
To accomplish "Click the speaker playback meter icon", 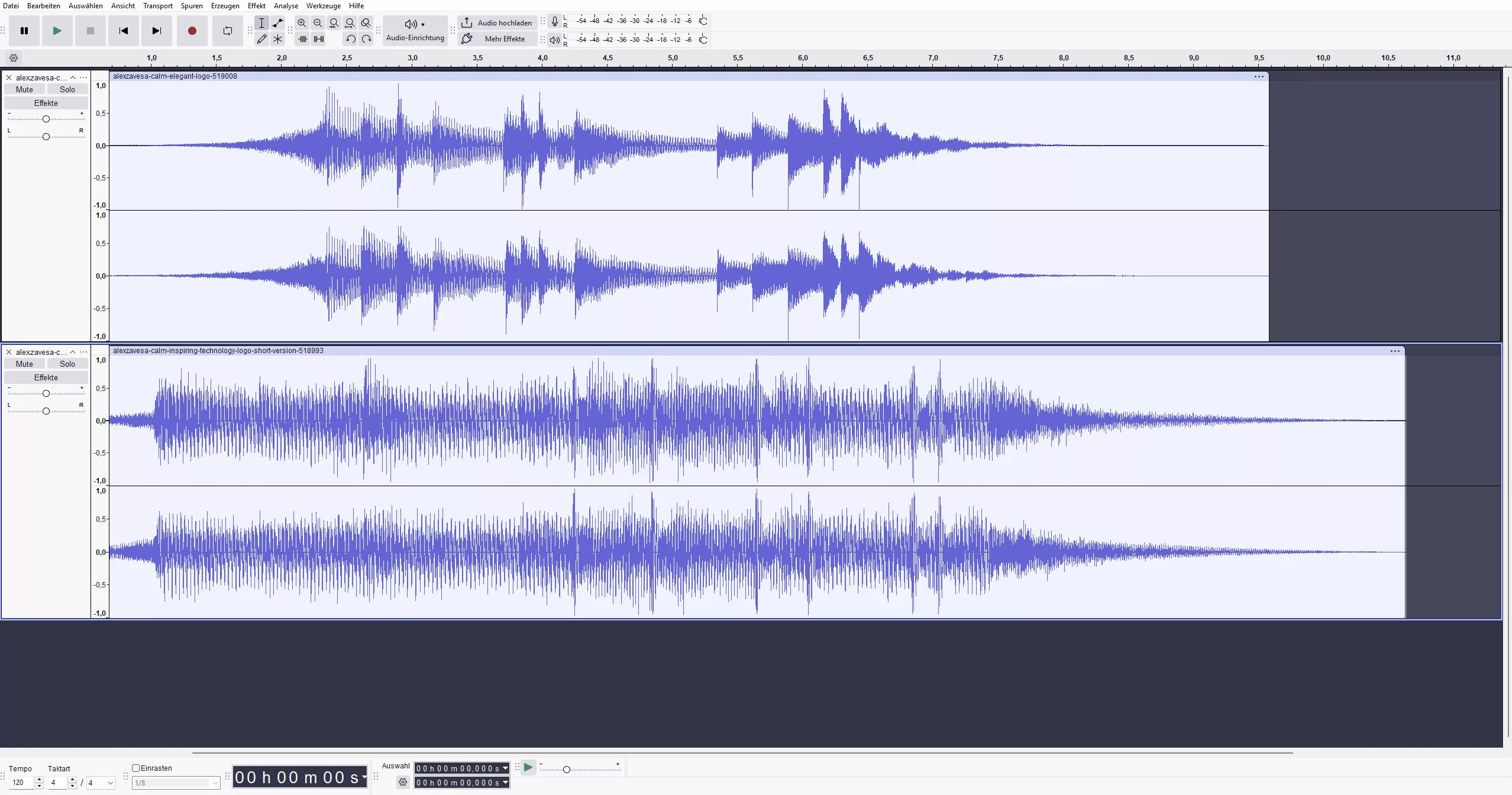I will pos(554,40).
